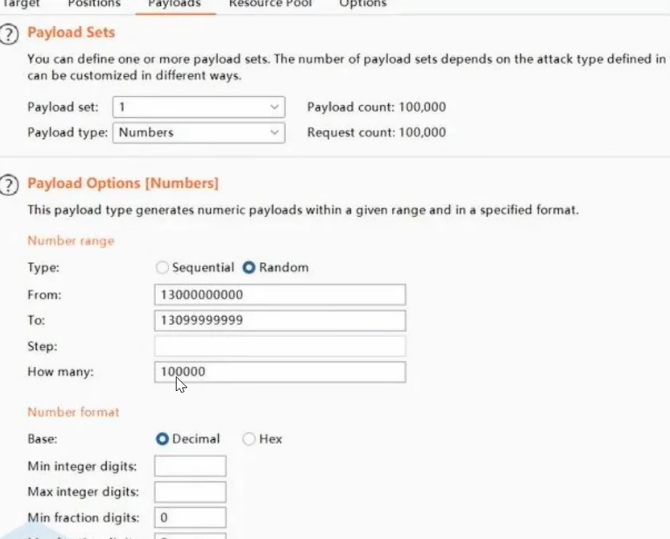This screenshot has width=670, height=539.
Task: Select the Sequential number type
Action: 164,268
